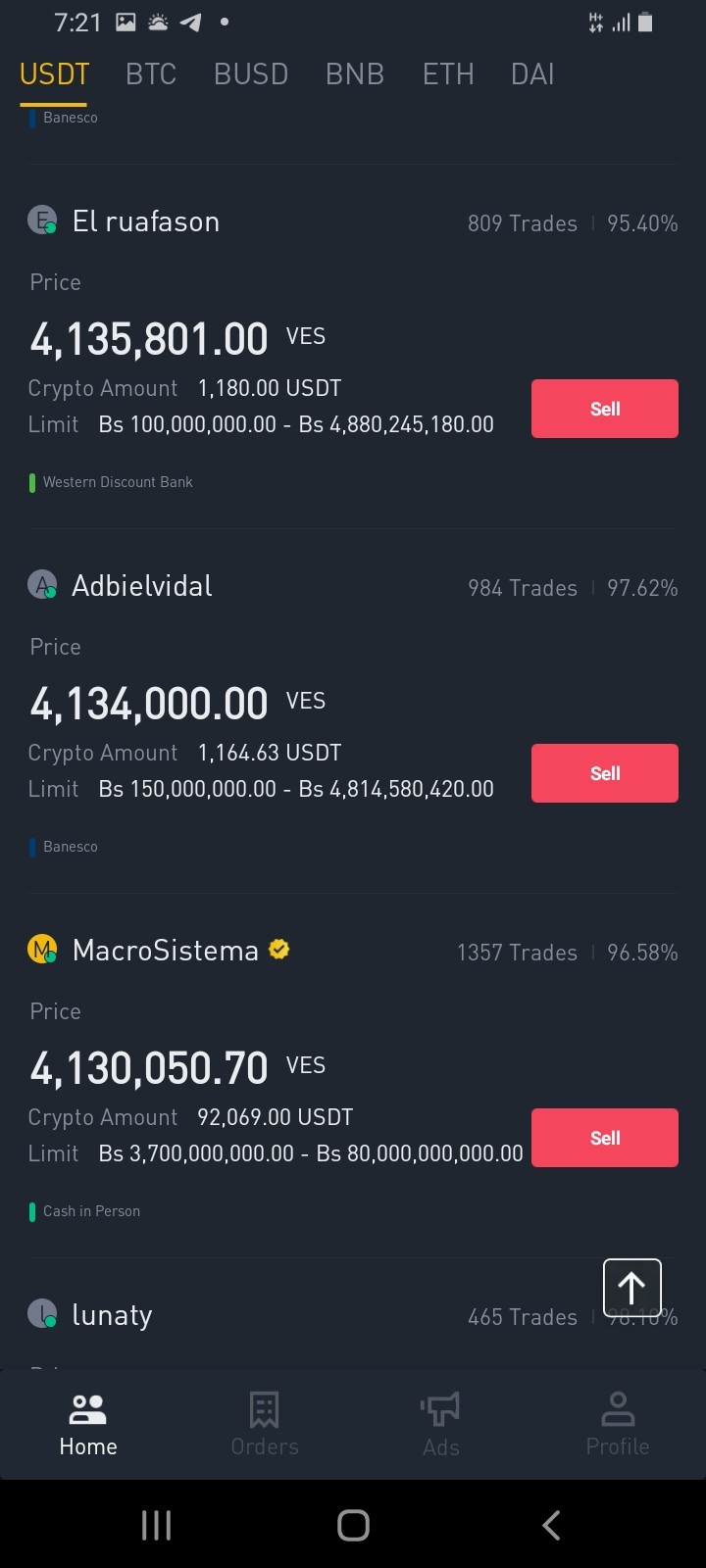Open the Orders tab icon

(264, 1409)
